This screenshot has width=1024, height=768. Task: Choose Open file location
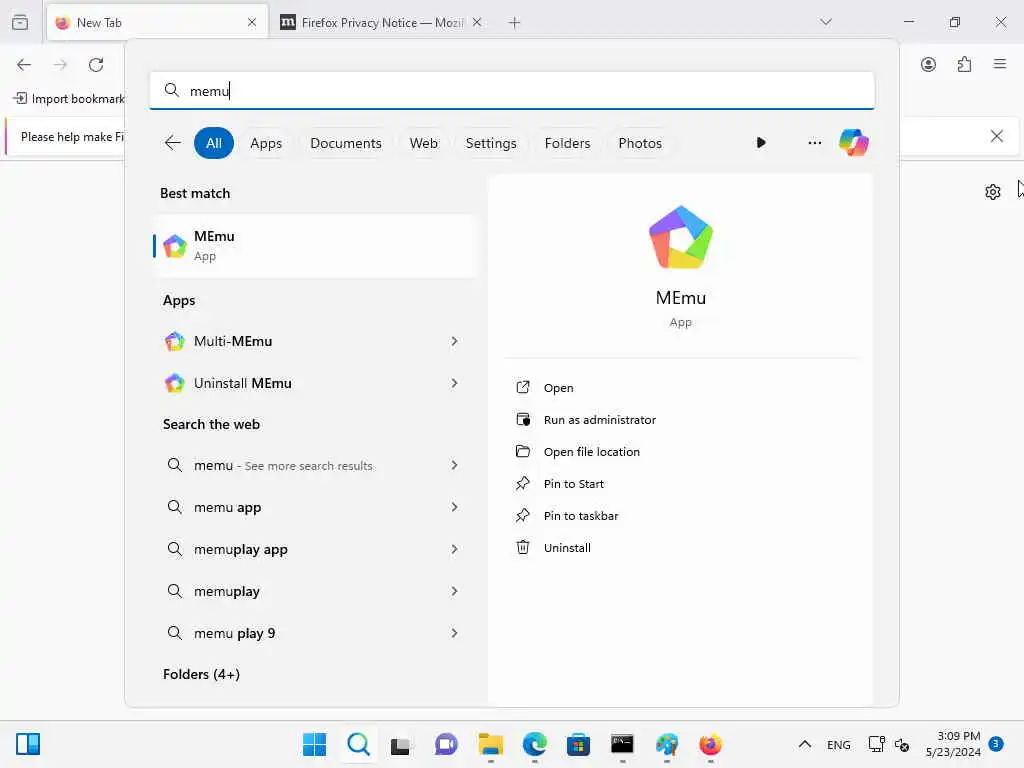coord(592,452)
